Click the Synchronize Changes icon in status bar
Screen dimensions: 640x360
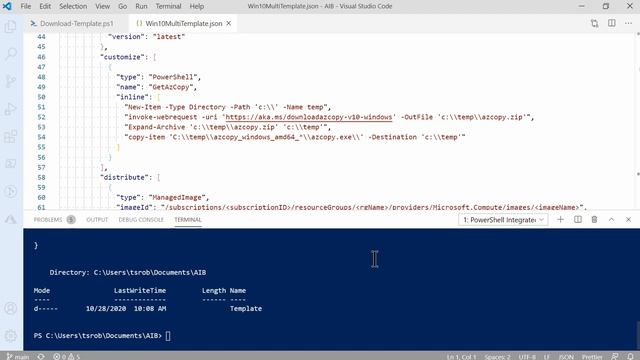pyautogui.click(x=41, y=356)
